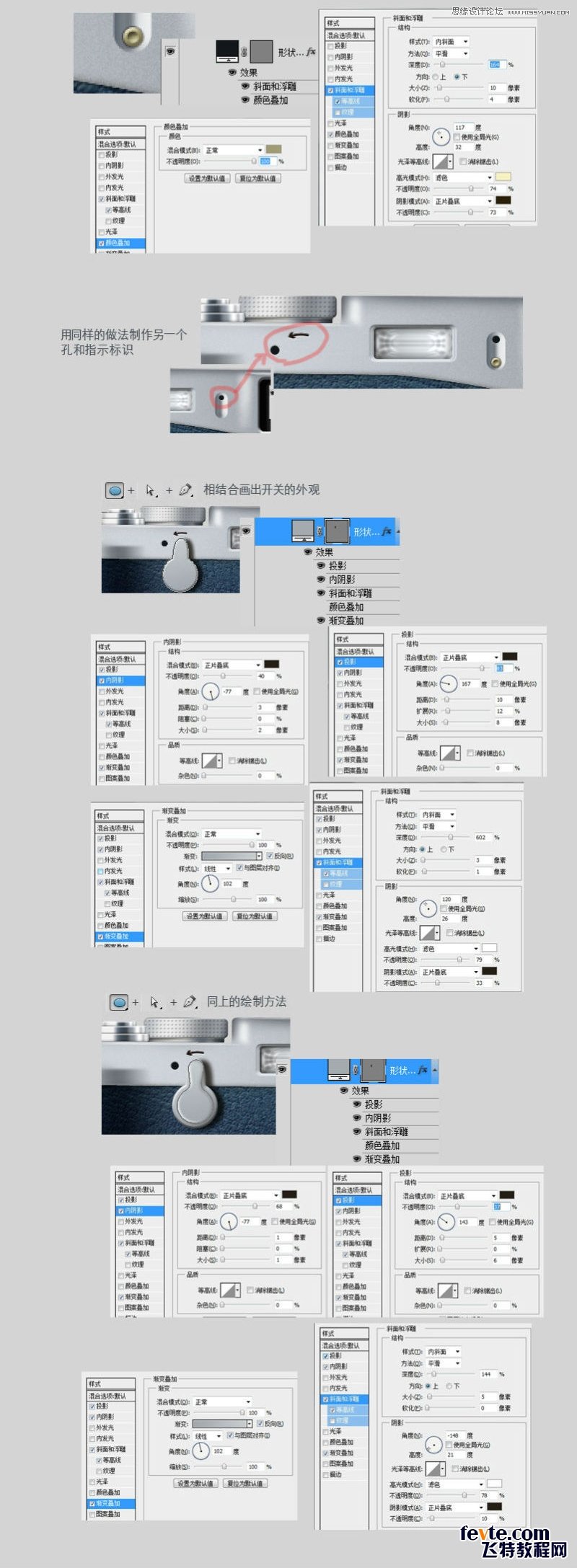Click fx icon on layer below 同上的绘制方法
This screenshot has width=577, height=1568.
[x=423, y=1070]
